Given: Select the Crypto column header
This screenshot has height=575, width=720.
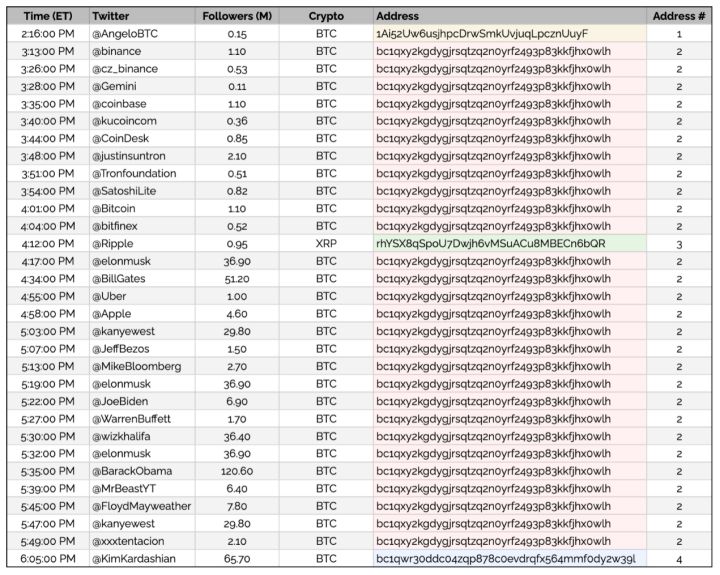Looking at the screenshot, I should [x=326, y=17].
